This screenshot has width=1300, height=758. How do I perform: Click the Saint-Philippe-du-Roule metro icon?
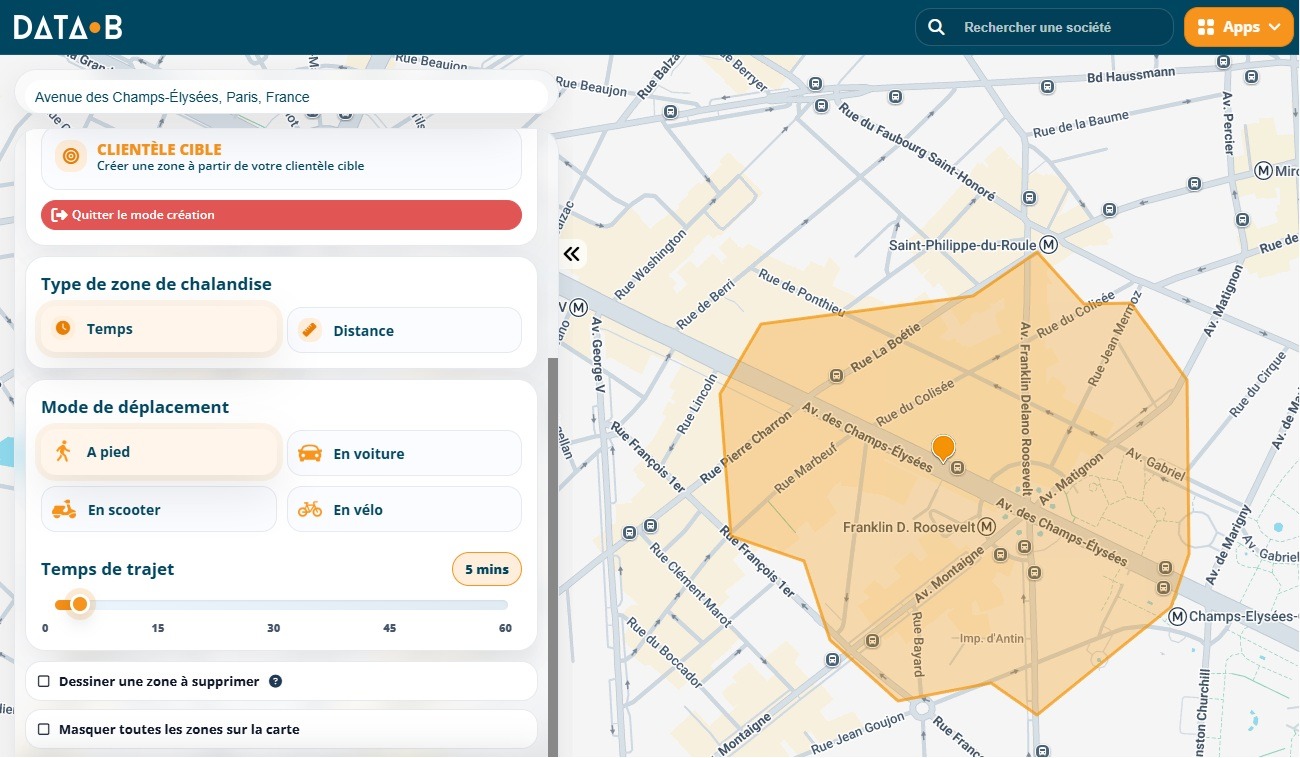tap(1048, 244)
